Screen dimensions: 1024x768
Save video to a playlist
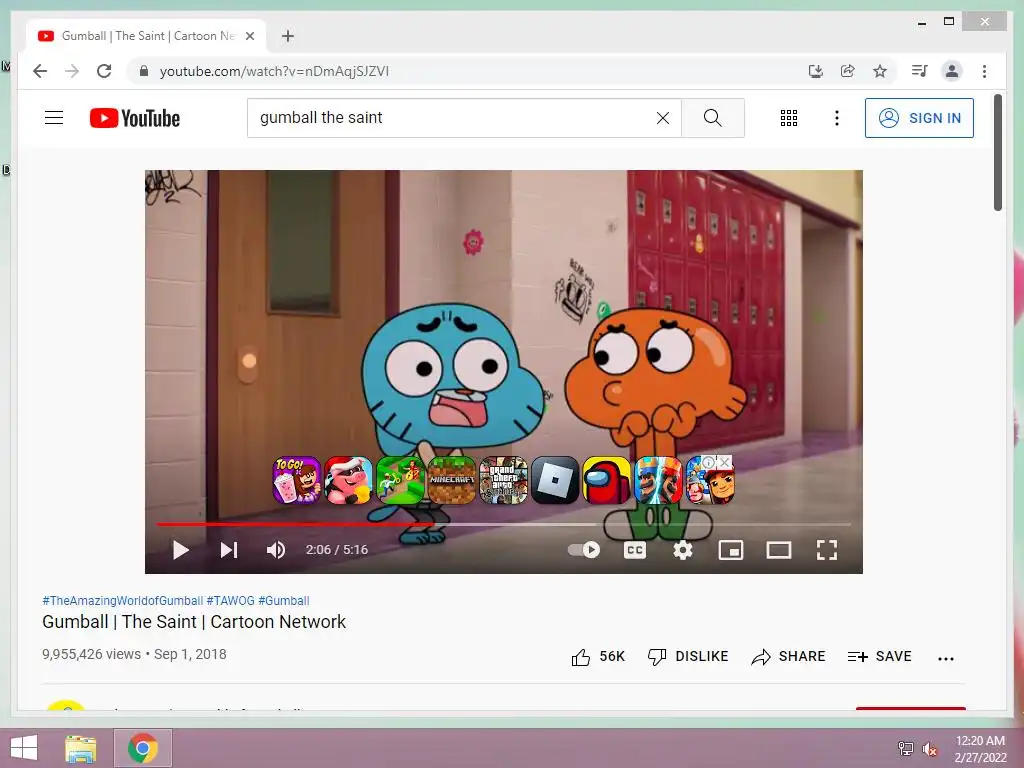(x=879, y=656)
